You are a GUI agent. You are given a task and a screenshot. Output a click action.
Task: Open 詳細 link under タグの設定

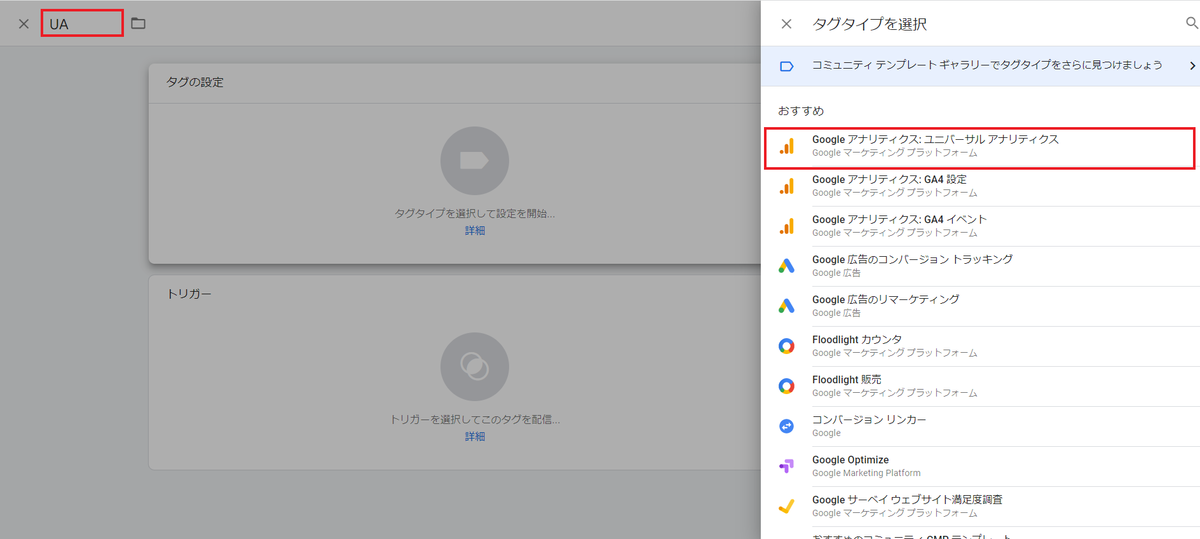[x=475, y=231]
